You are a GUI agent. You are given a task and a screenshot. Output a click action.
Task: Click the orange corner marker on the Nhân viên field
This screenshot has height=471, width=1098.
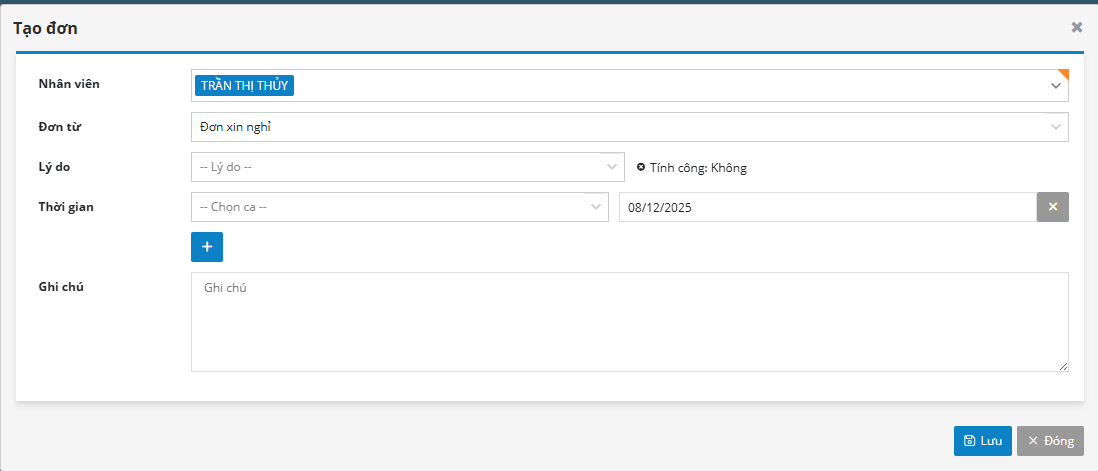pyautogui.click(x=1064, y=73)
